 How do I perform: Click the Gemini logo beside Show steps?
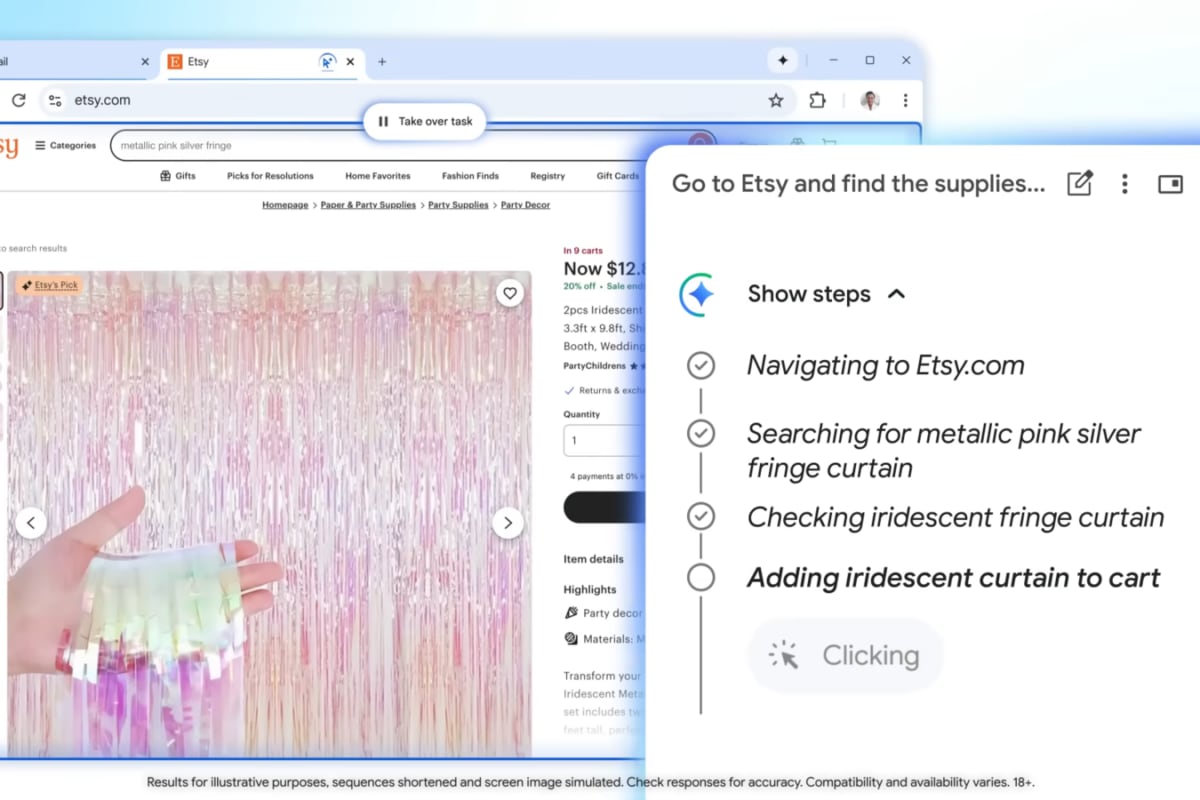coord(699,294)
